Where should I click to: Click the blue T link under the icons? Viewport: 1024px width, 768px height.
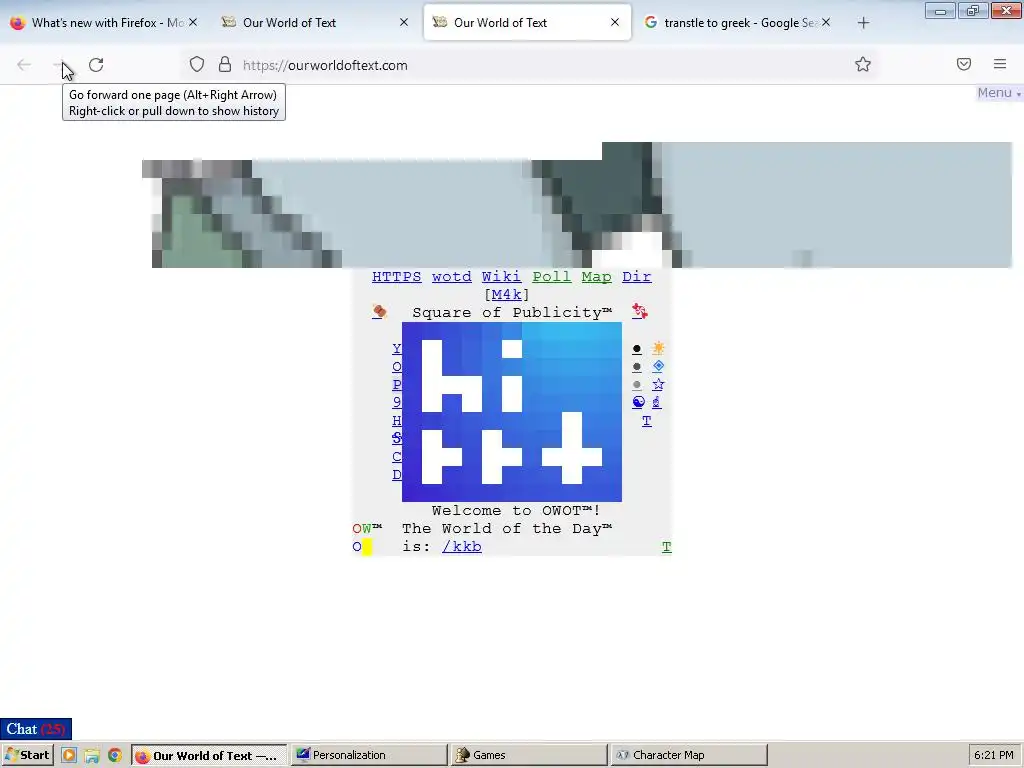647,421
